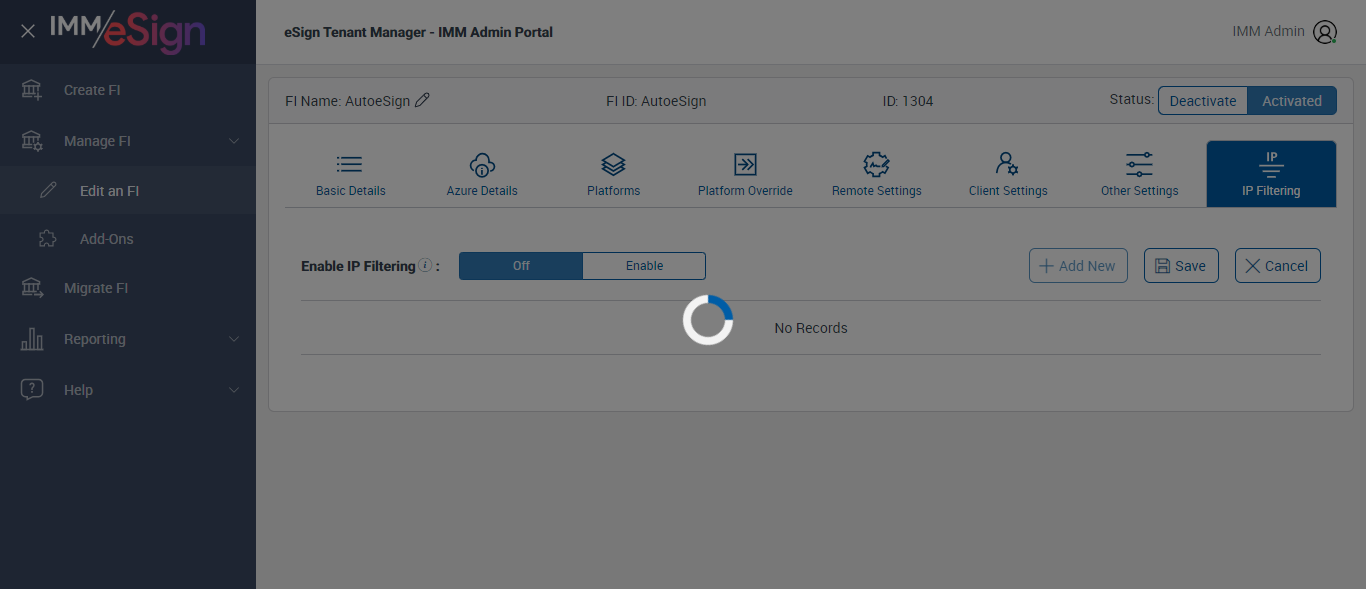This screenshot has width=1366, height=589.
Task: Expand the Help chevron
Action: pos(234,390)
